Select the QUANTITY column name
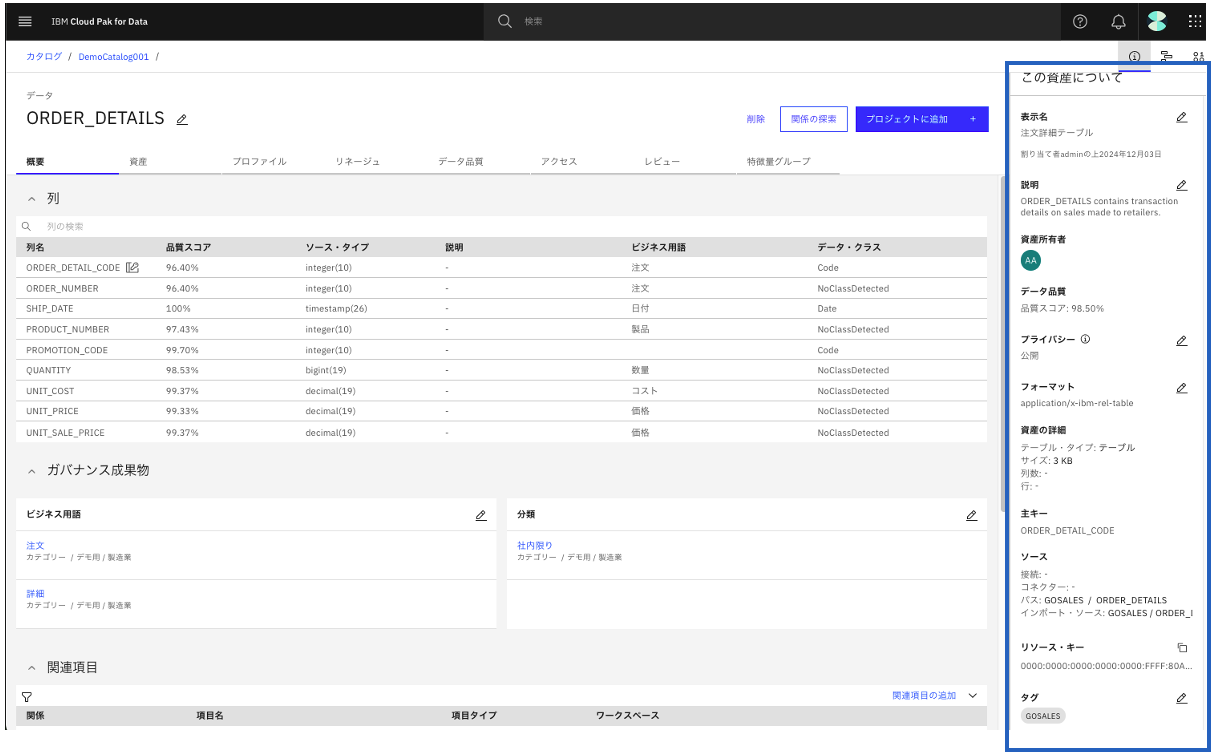 click(49, 370)
